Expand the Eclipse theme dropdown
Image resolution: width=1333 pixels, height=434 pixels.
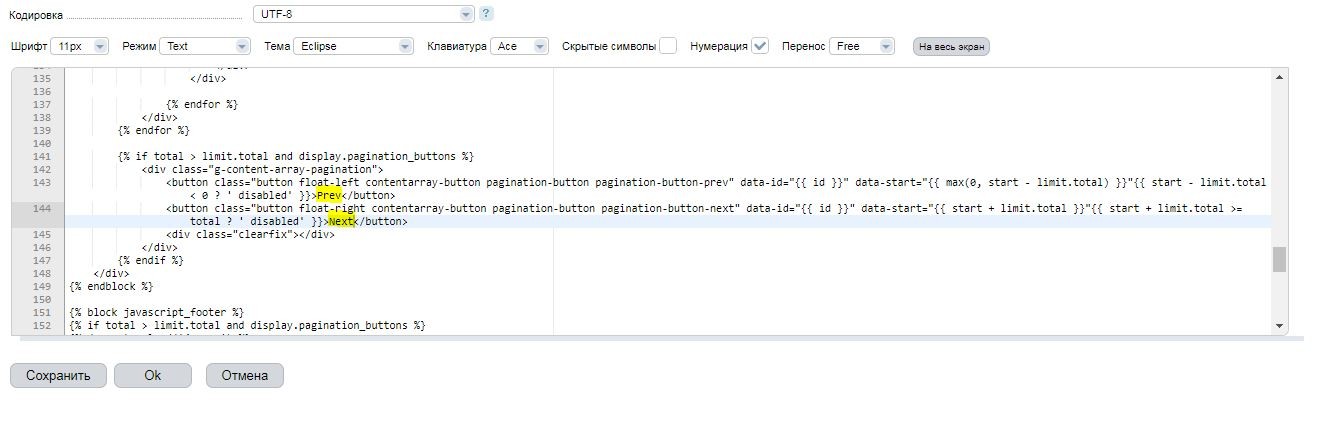point(353,46)
